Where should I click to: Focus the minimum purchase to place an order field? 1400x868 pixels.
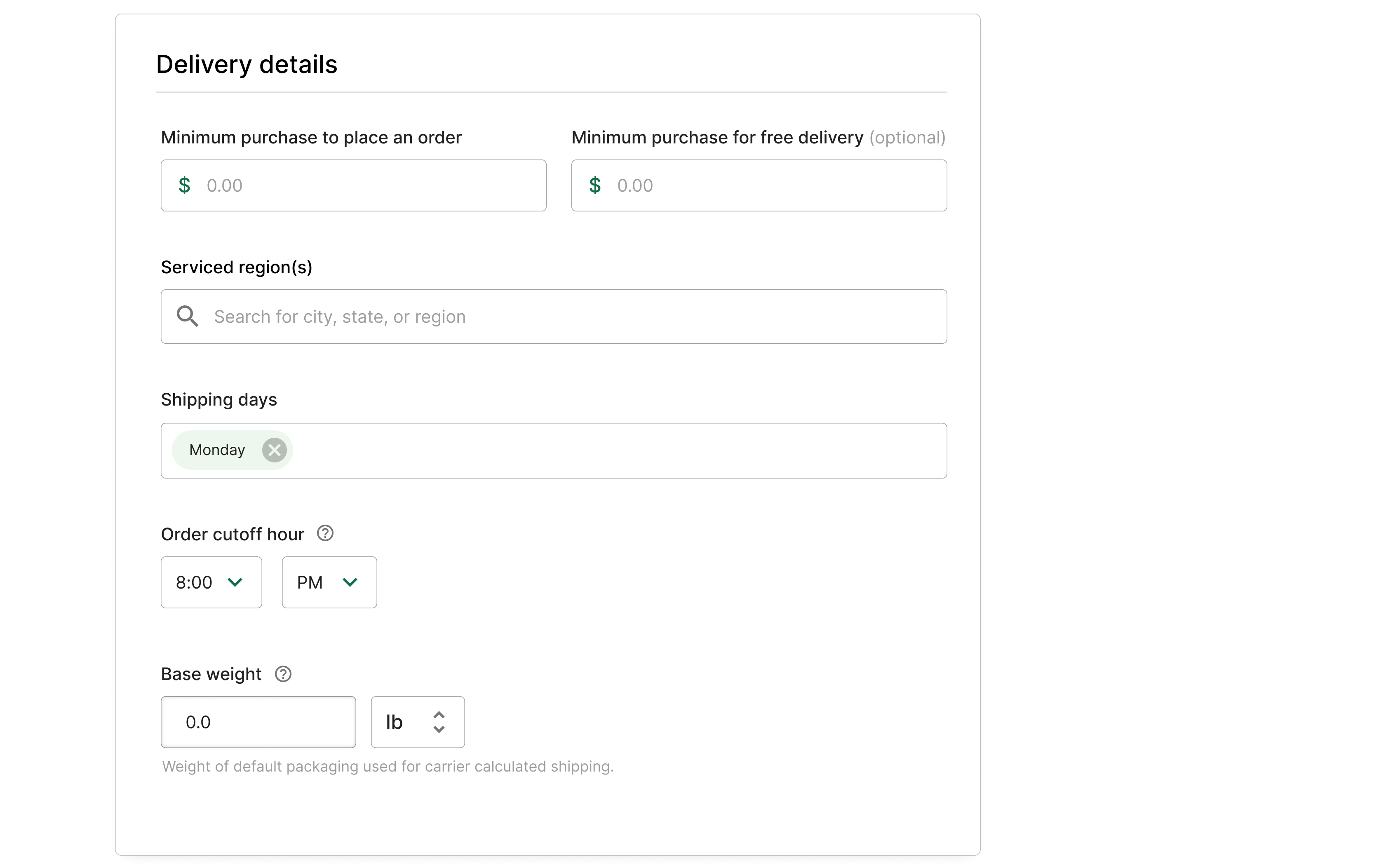click(x=353, y=185)
